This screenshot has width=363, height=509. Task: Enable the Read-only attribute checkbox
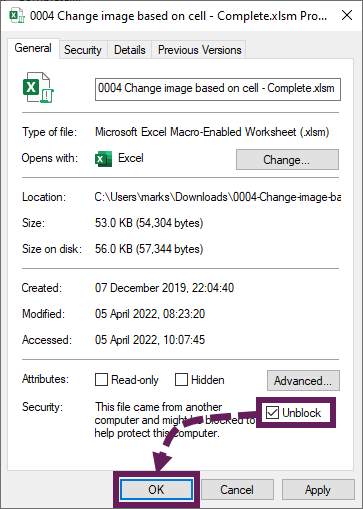[x=101, y=379]
